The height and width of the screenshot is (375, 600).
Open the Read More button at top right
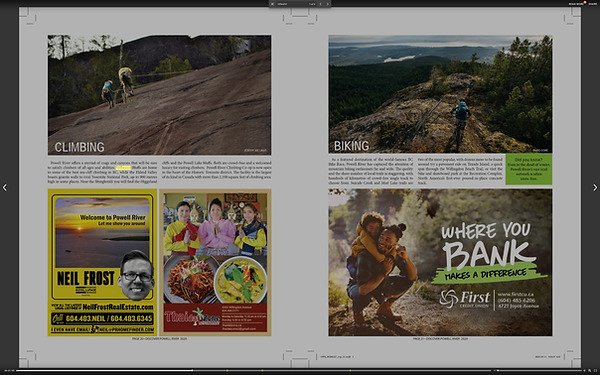[576, 4]
